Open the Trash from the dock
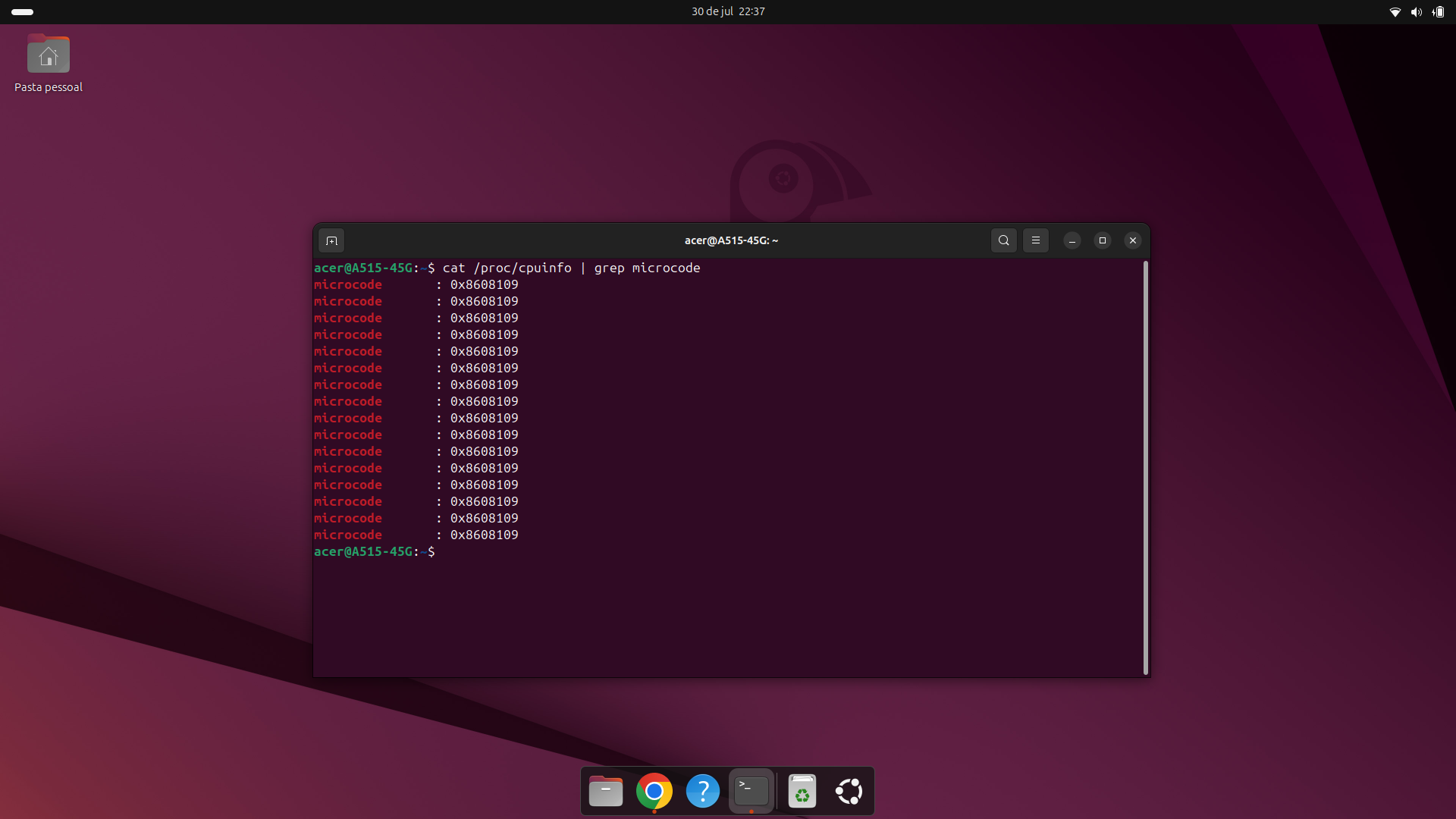Image resolution: width=1456 pixels, height=819 pixels. (802, 791)
